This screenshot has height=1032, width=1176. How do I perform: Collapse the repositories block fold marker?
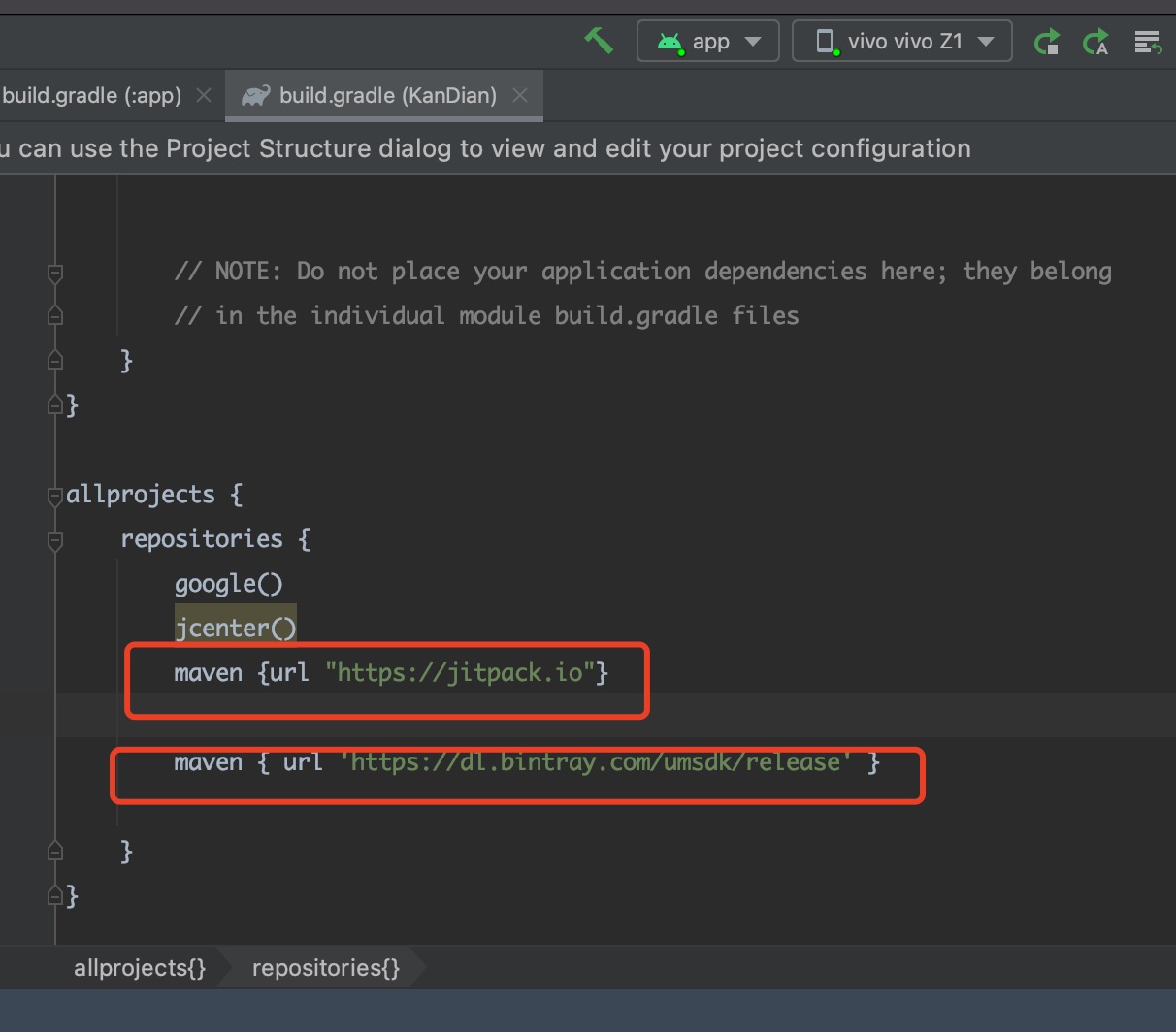coord(55,540)
